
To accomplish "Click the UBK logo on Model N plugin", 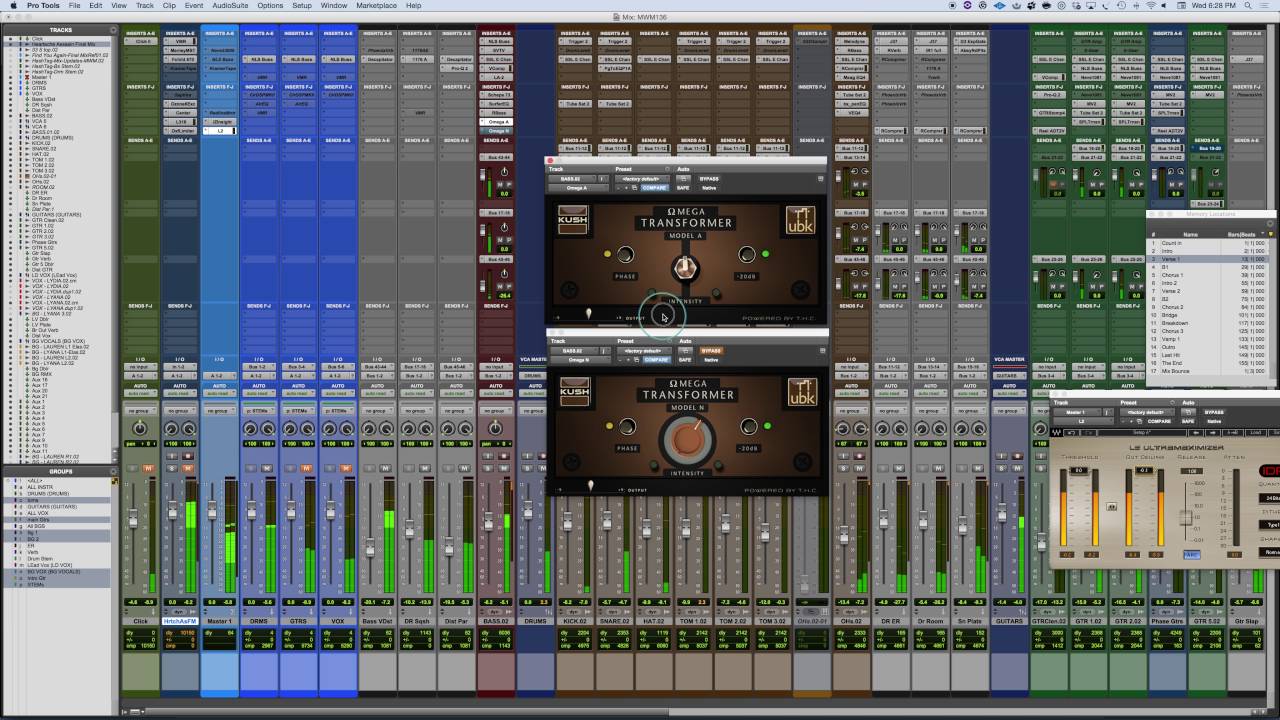I will click(801, 393).
